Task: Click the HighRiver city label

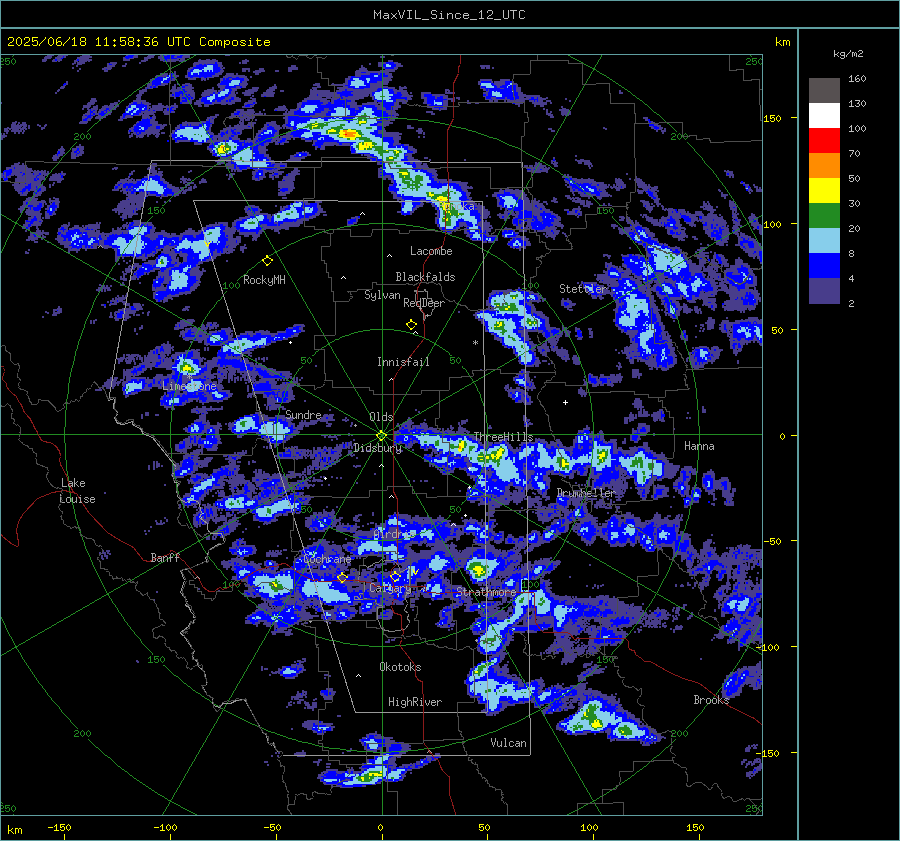Action: point(414,702)
